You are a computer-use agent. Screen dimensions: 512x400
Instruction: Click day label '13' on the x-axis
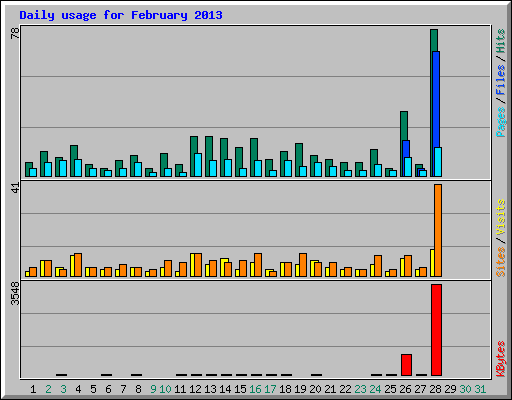pos(210,389)
